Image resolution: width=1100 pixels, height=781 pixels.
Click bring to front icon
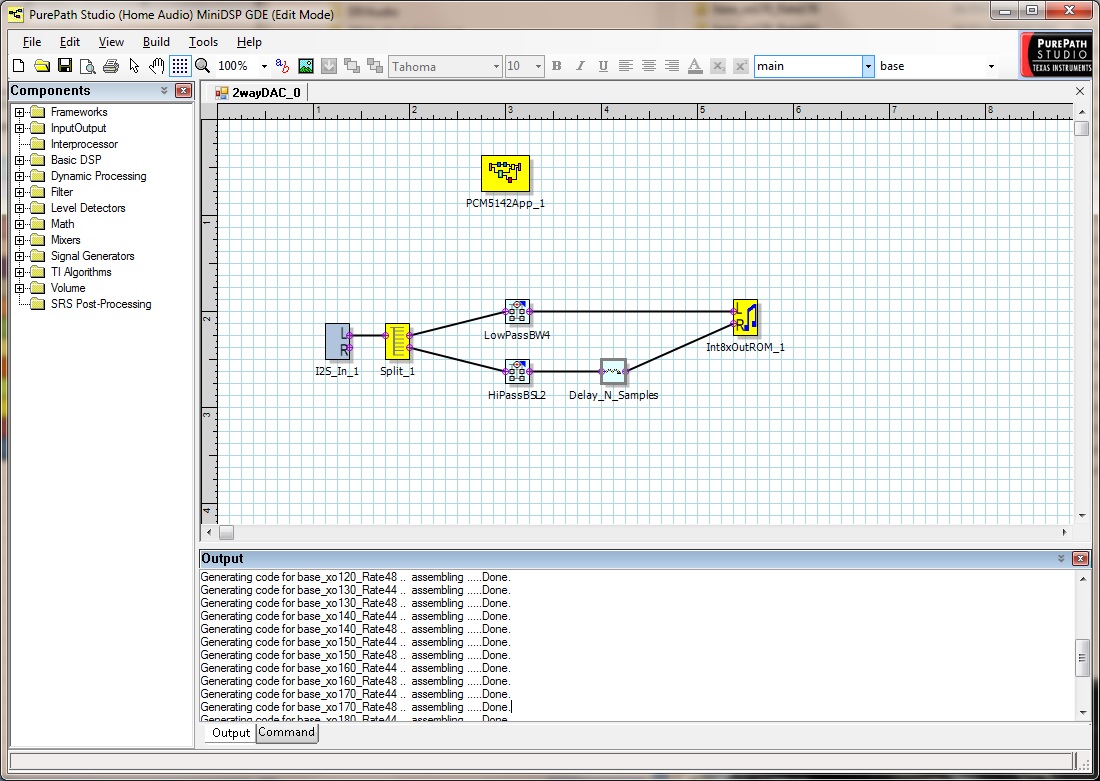[x=351, y=66]
